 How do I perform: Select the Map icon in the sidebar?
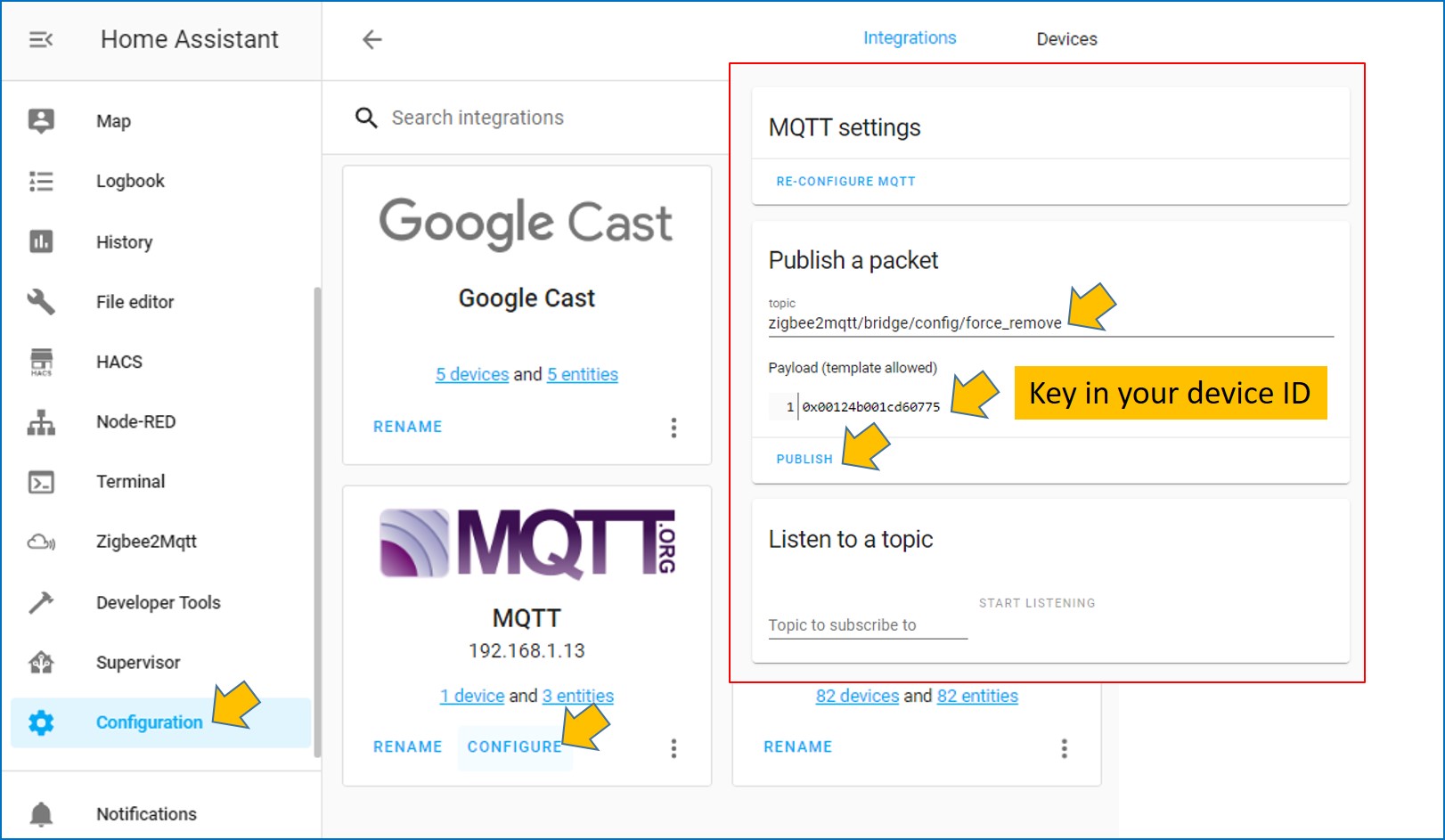[41, 120]
